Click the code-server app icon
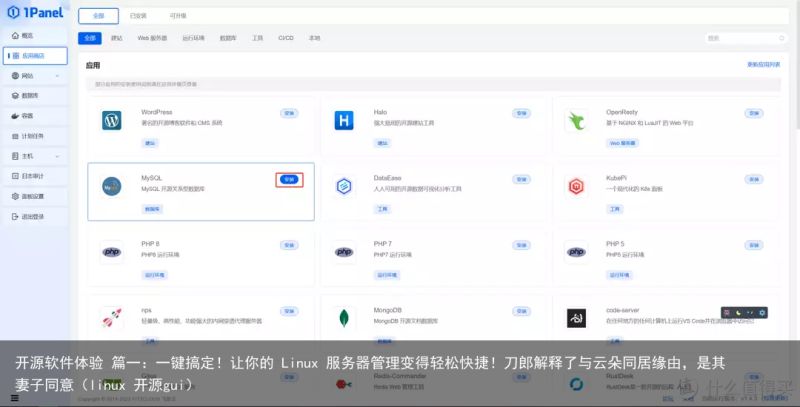This screenshot has width=800, height=407. pyautogui.click(x=577, y=318)
